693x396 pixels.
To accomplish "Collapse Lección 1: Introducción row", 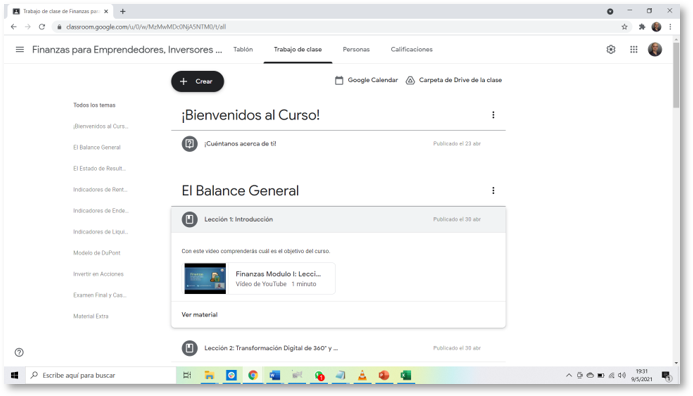I will [x=339, y=219].
